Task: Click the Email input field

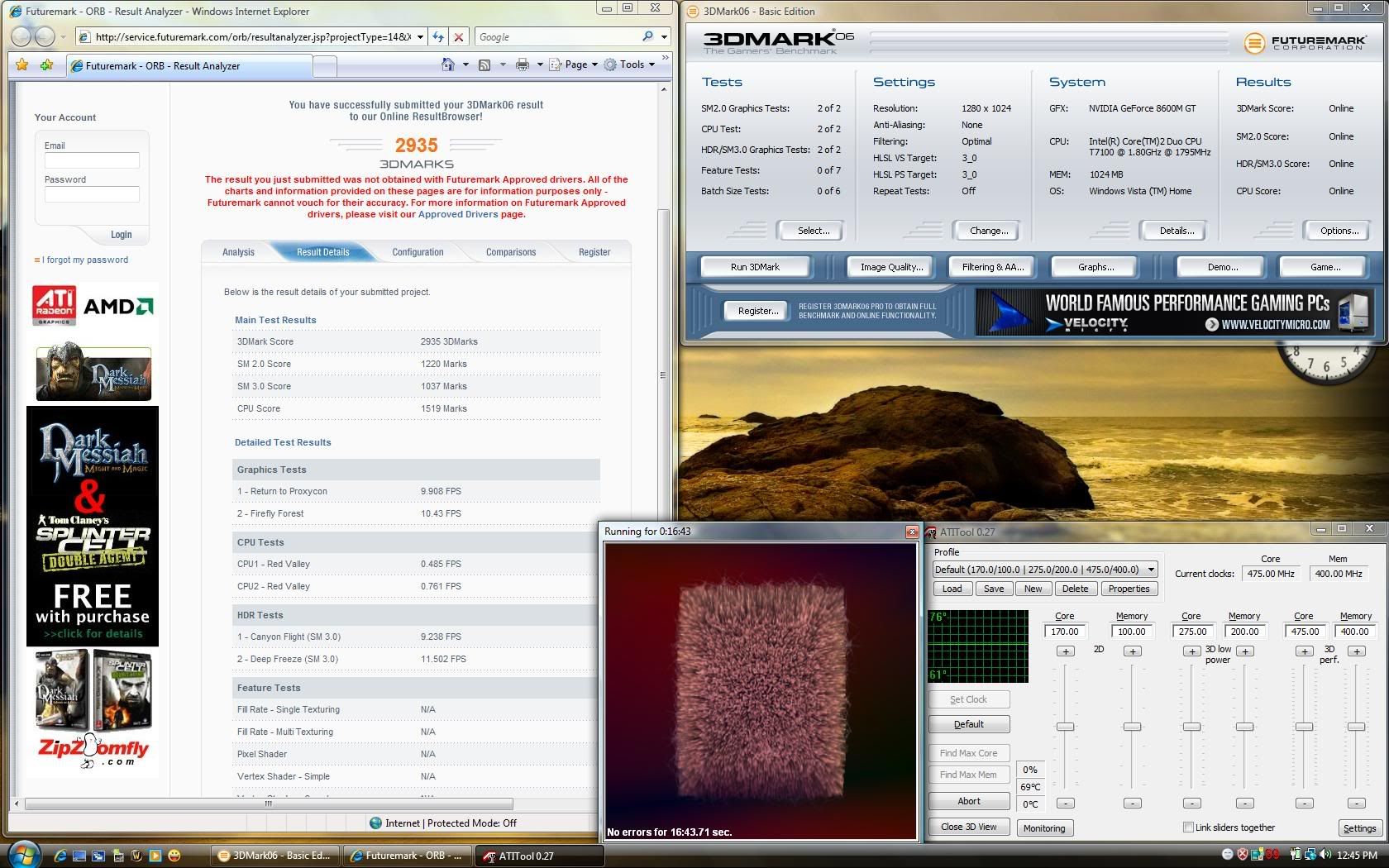Action: tap(92, 160)
